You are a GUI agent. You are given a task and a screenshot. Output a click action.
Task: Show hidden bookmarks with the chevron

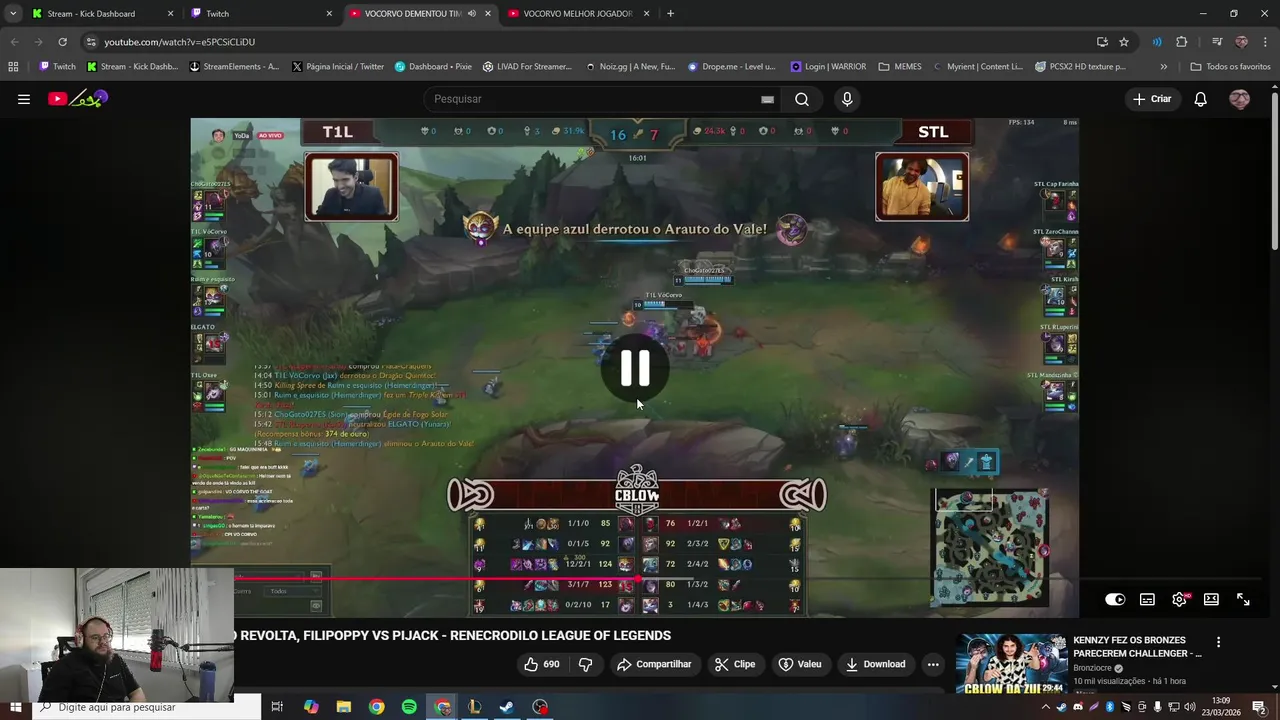[x=1163, y=67]
